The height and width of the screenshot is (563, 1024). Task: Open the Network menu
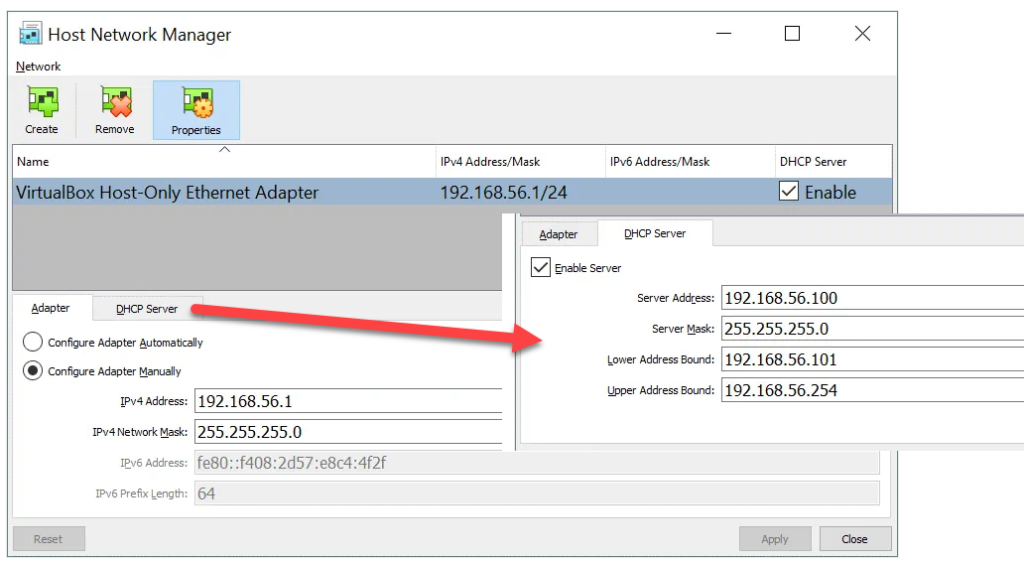click(x=38, y=67)
